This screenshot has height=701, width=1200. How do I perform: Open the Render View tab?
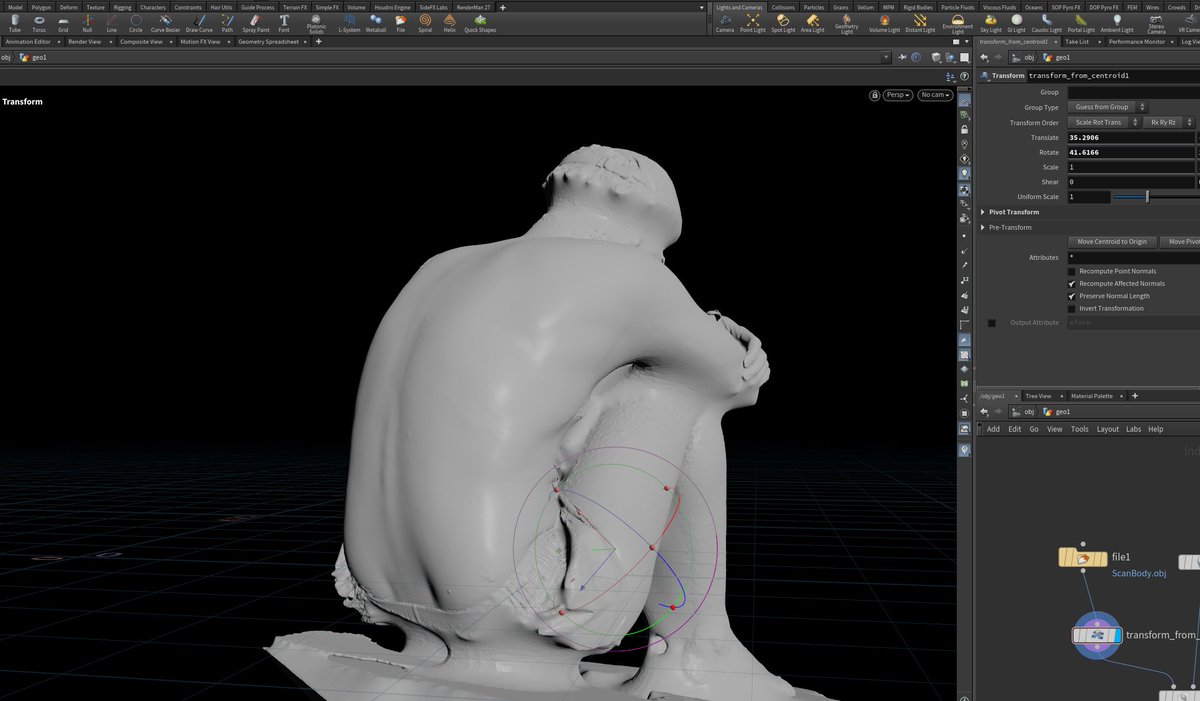[x=84, y=42]
